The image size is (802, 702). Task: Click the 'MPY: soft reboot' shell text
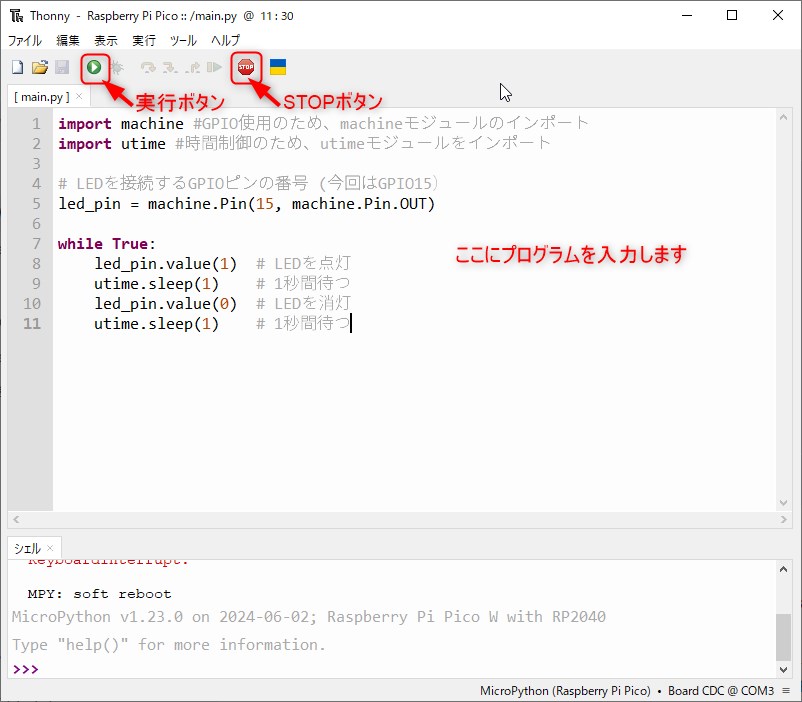99,594
